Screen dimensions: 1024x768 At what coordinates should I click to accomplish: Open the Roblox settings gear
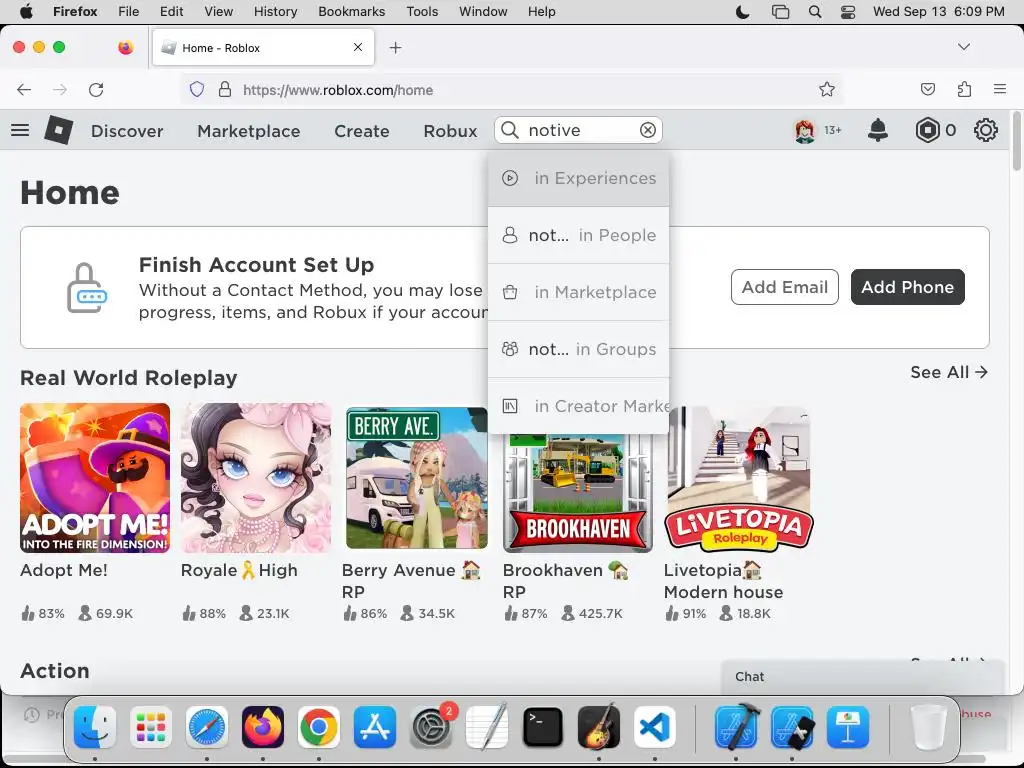click(985, 130)
